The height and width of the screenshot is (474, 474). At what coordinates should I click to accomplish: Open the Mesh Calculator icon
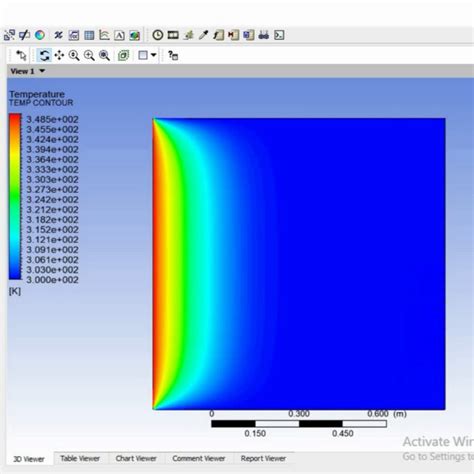click(249, 35)
